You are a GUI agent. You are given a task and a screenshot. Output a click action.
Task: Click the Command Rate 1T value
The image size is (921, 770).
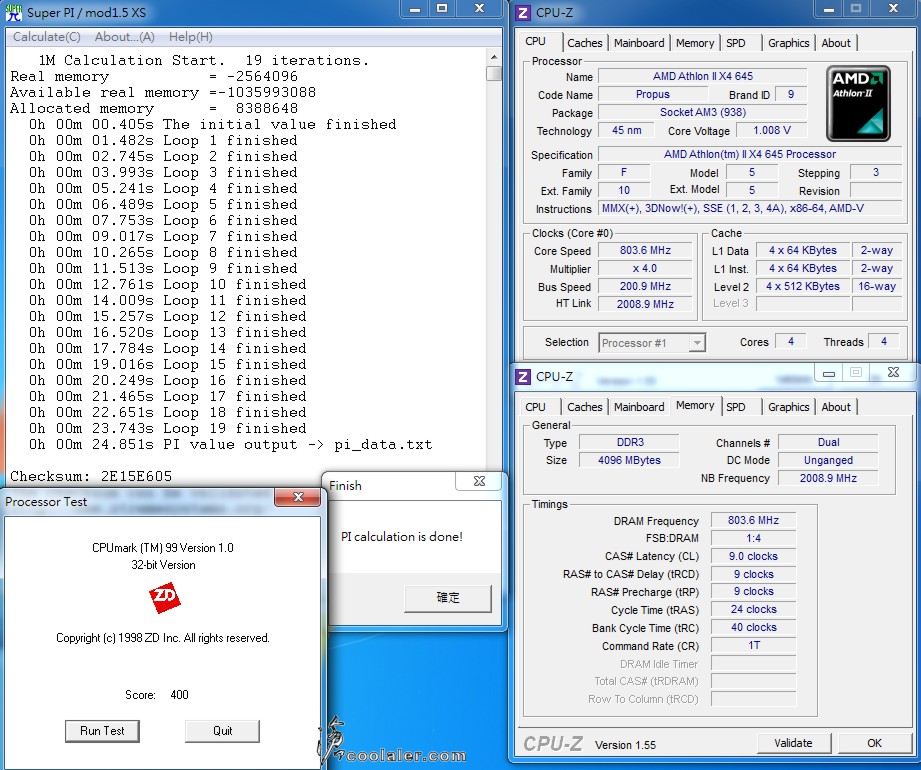tap(753, 645)
